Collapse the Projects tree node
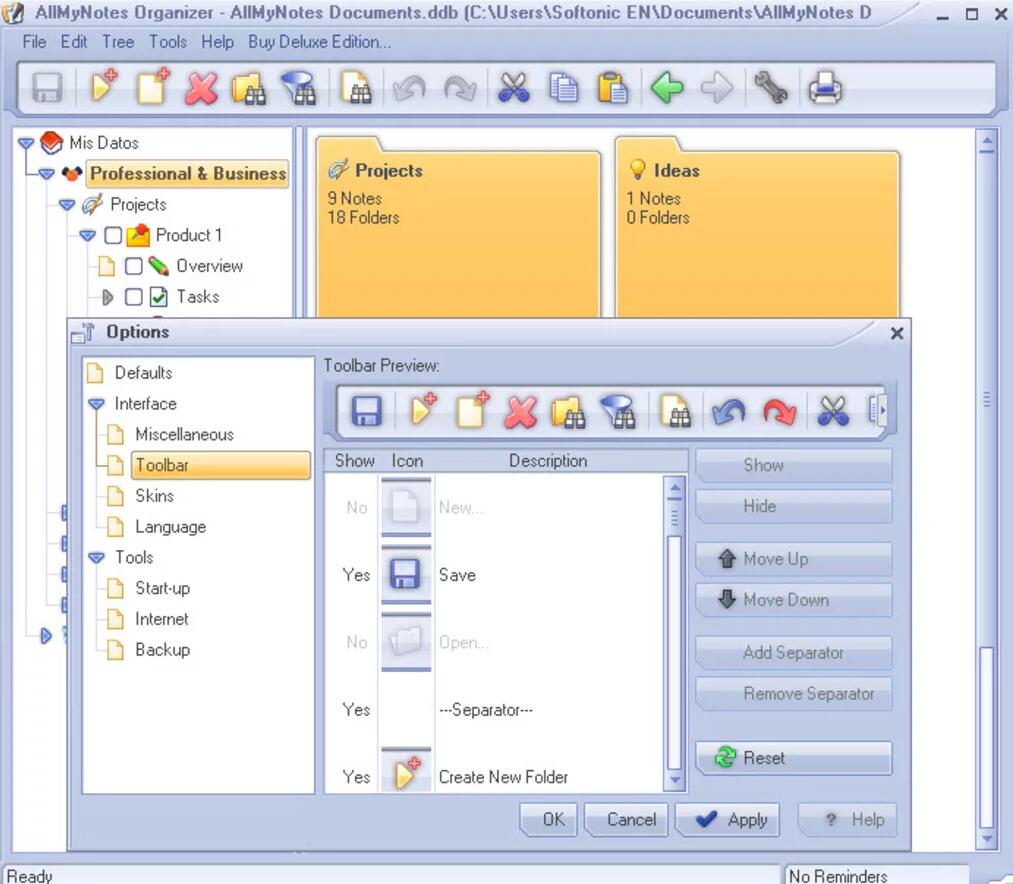The height and width of the screenshot is (884, 1013). pyautogui.click(x=67, y=205)
